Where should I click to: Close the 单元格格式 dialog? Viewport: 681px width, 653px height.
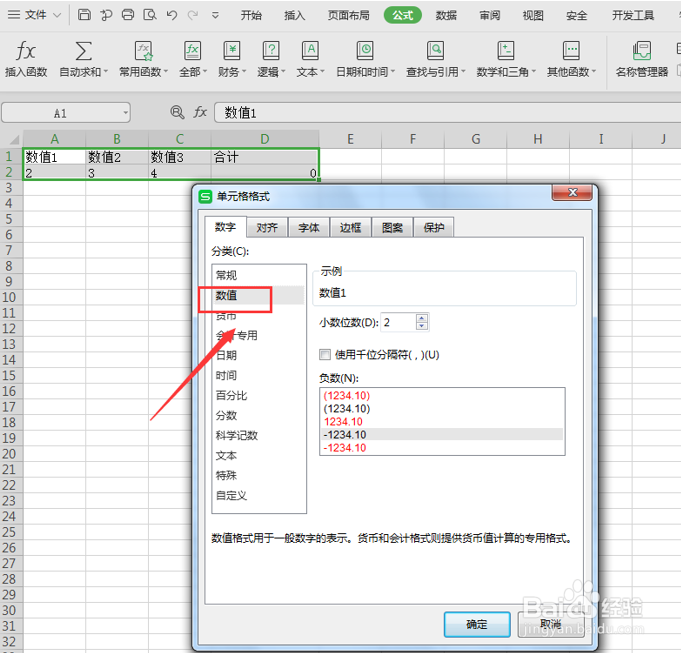coord(572,192)
